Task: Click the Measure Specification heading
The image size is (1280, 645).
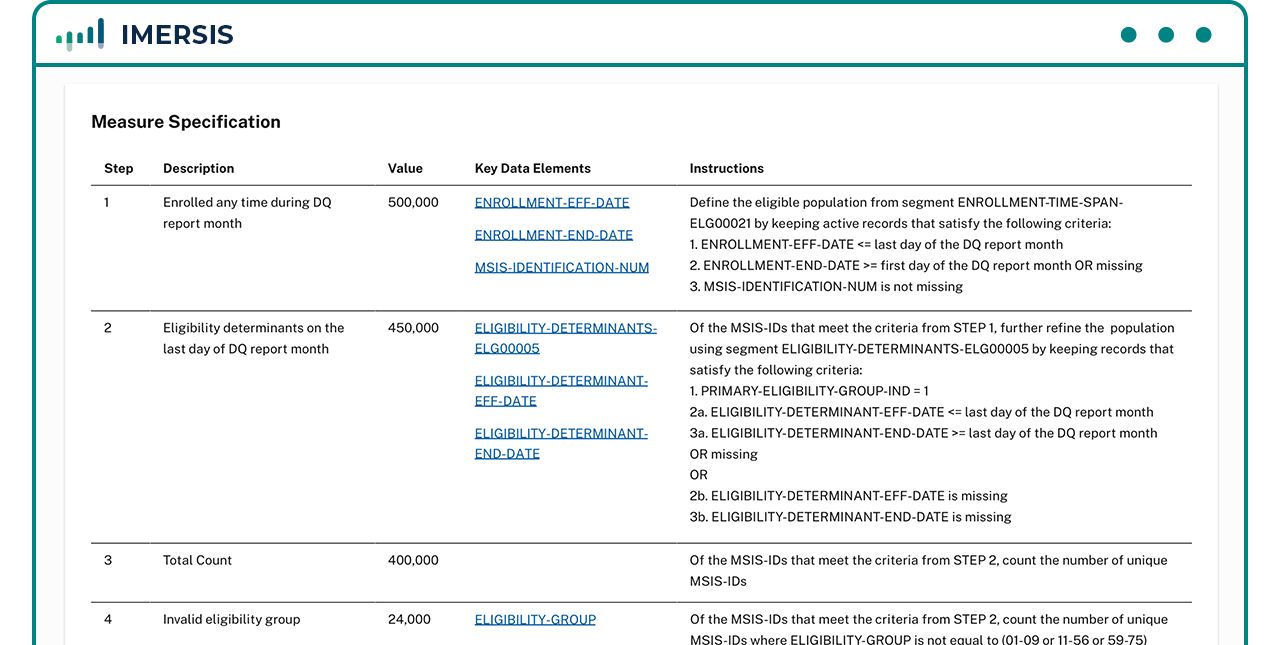Action: click(x=186, y=122)
